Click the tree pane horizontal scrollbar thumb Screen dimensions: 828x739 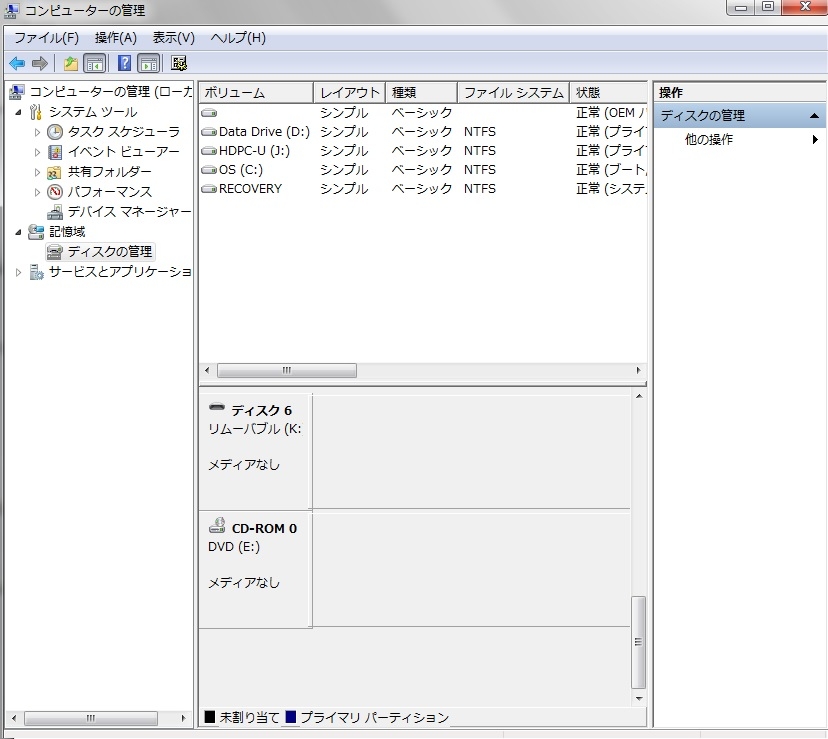click(91, 718)
